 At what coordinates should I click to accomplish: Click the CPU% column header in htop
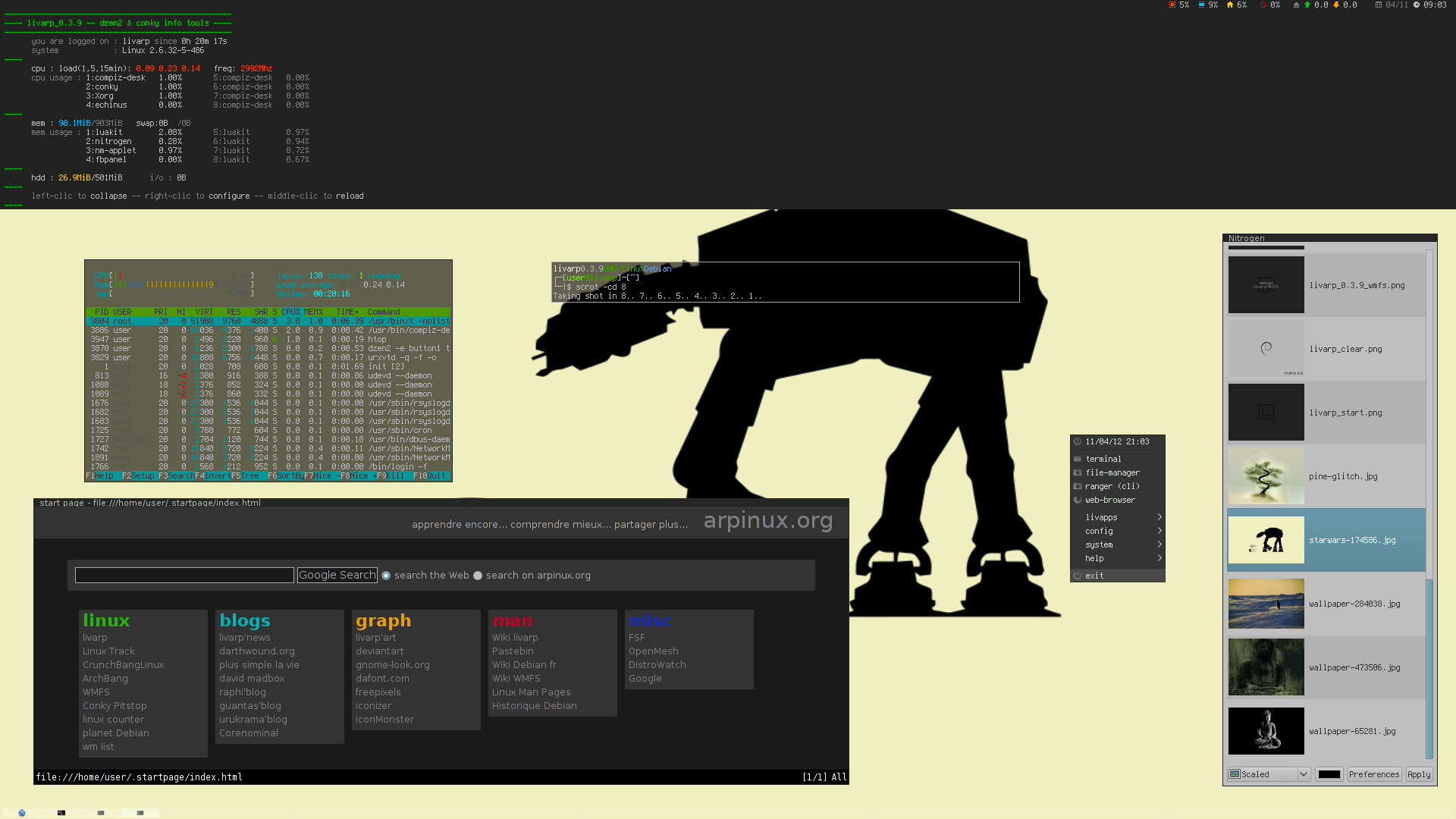291,312
